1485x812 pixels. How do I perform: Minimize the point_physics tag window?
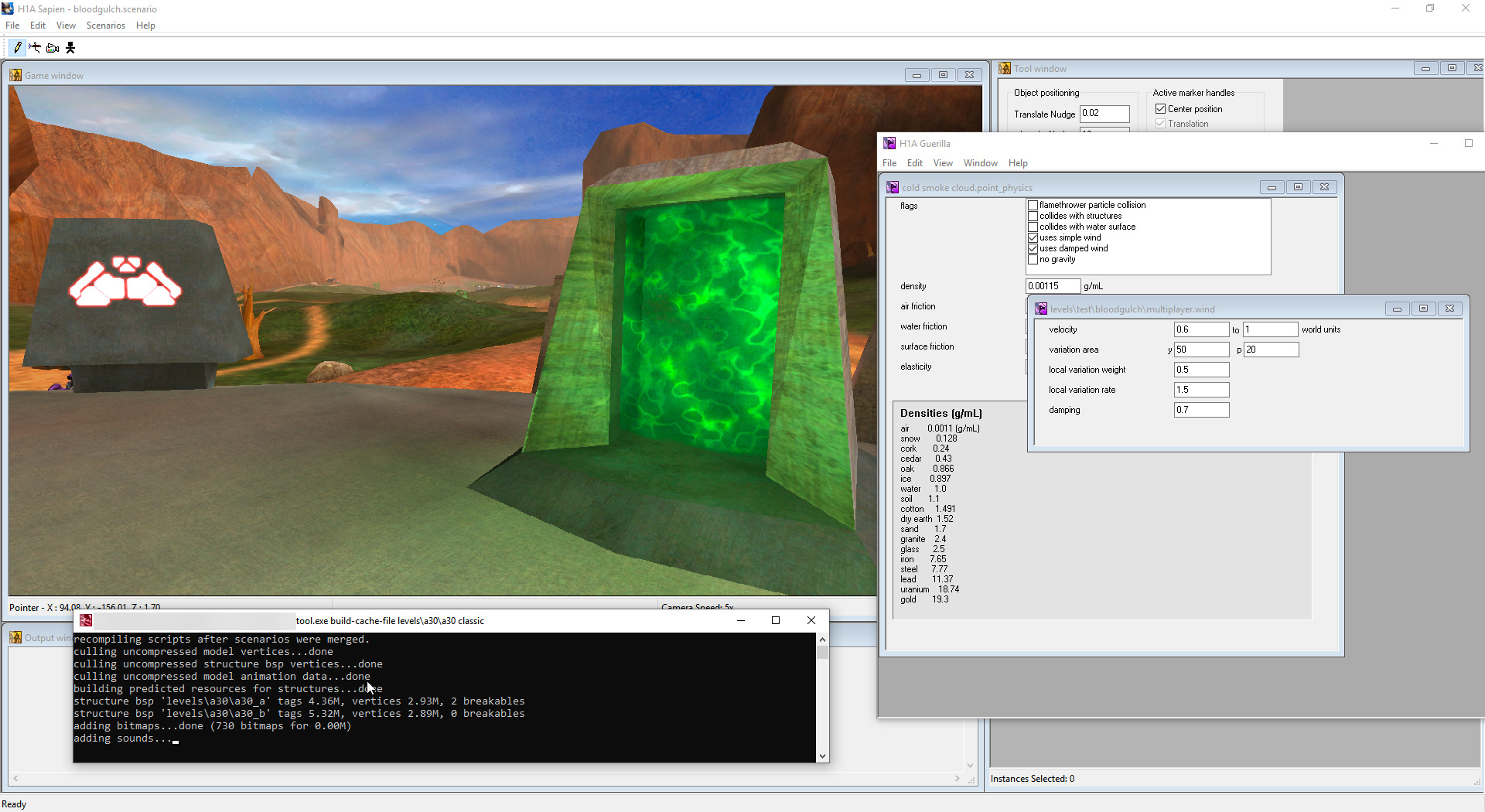(1272, 187)
